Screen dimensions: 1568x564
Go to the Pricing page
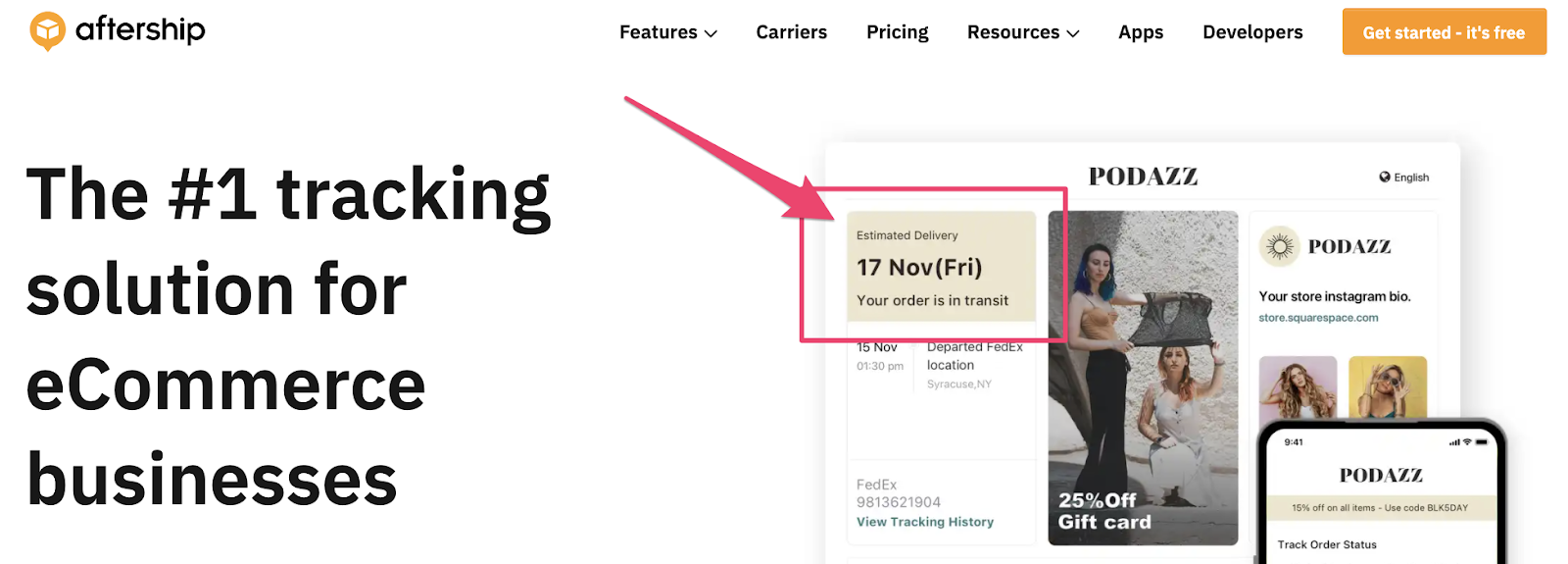(898, 32)
